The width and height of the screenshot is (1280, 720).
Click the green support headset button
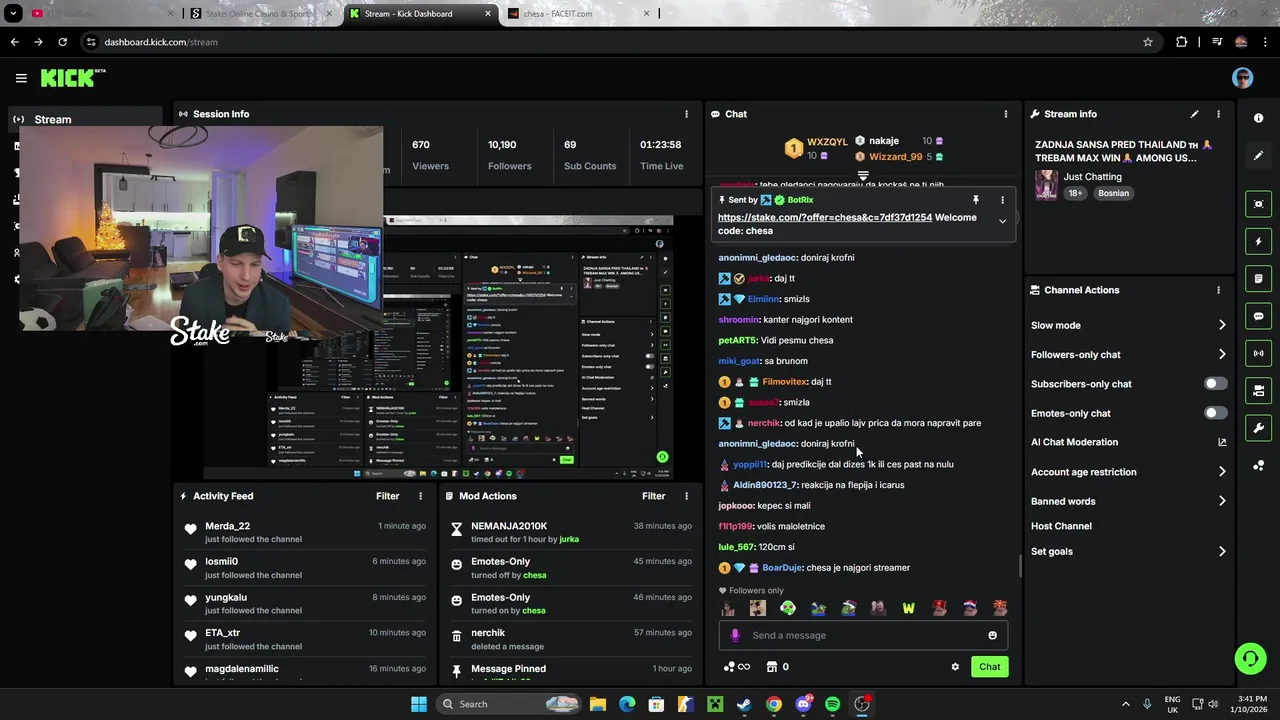pos(1250,658)
